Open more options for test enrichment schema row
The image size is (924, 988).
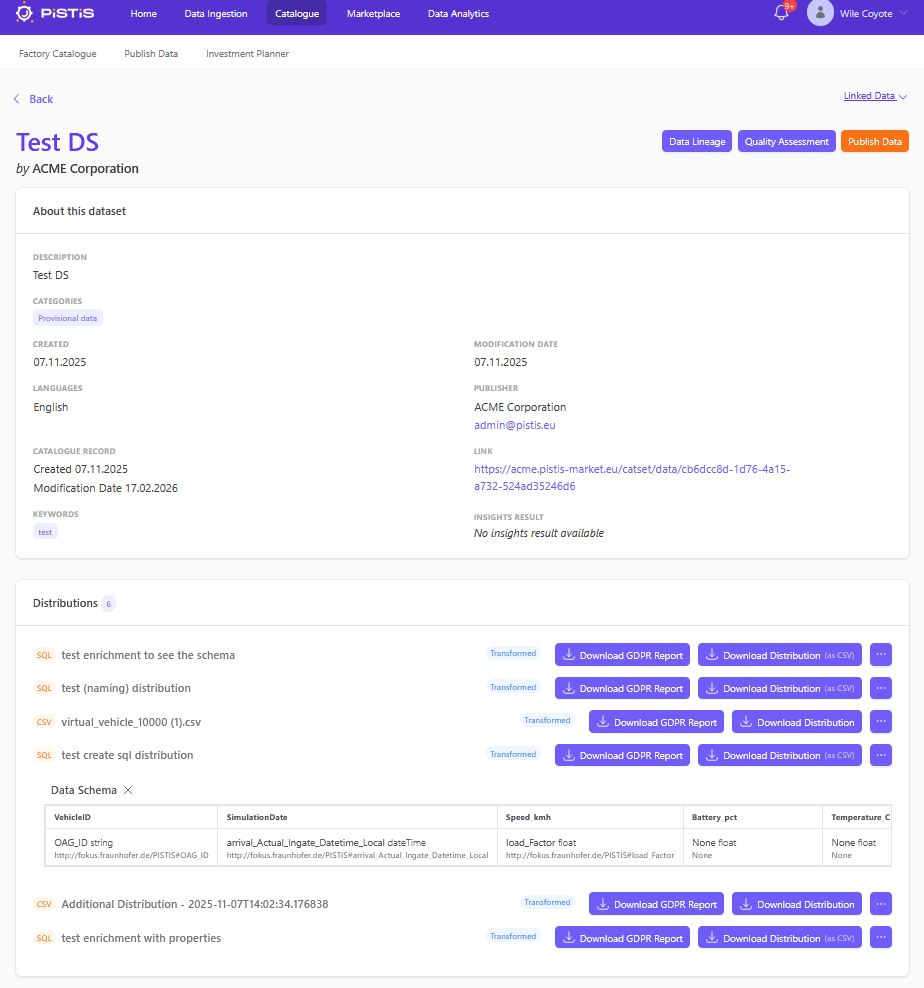point(881,655)
